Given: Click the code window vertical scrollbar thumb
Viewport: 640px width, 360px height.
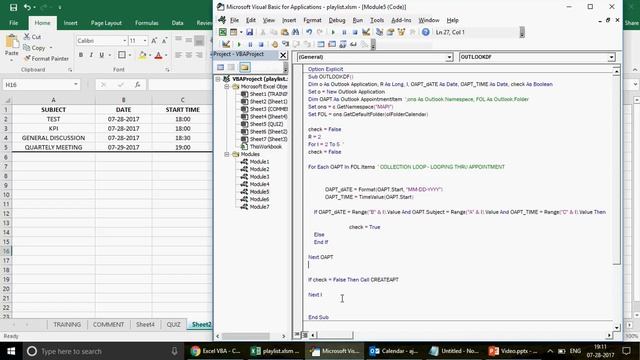Looking at the screenshot, I should [x=616, y=170].
